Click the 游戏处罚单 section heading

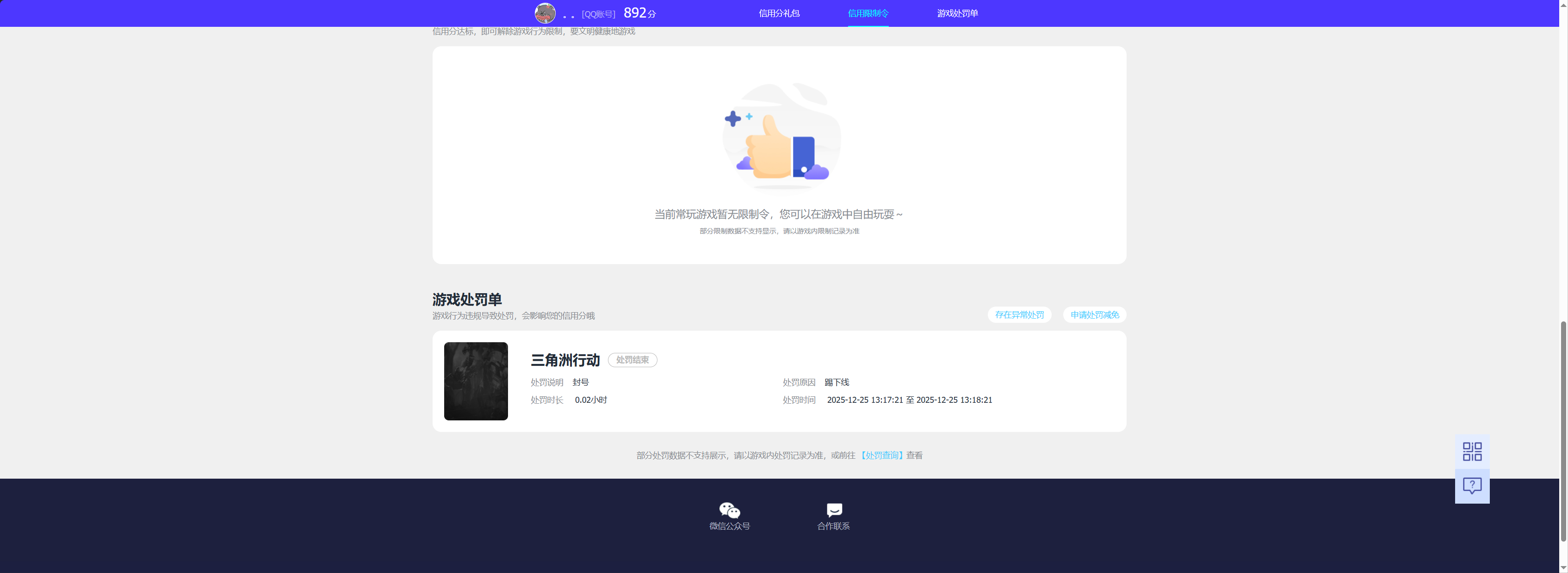coord(467,300)
